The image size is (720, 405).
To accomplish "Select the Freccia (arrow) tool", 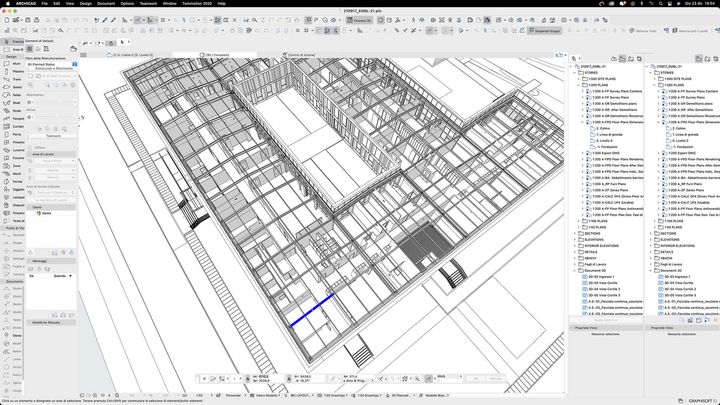I will [13, 41].
